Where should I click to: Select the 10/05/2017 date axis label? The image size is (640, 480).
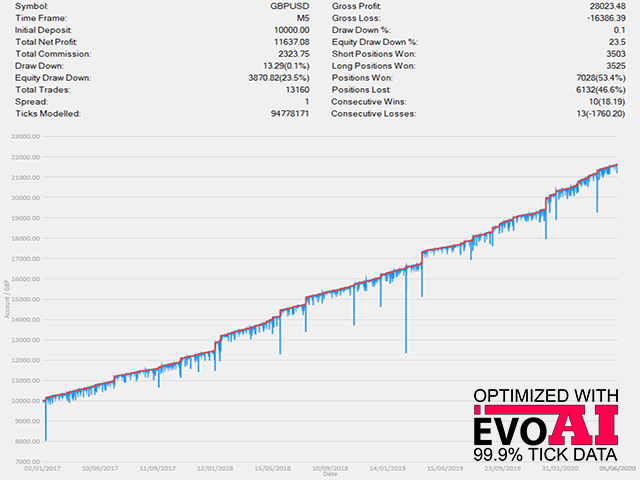coord(100,468)
